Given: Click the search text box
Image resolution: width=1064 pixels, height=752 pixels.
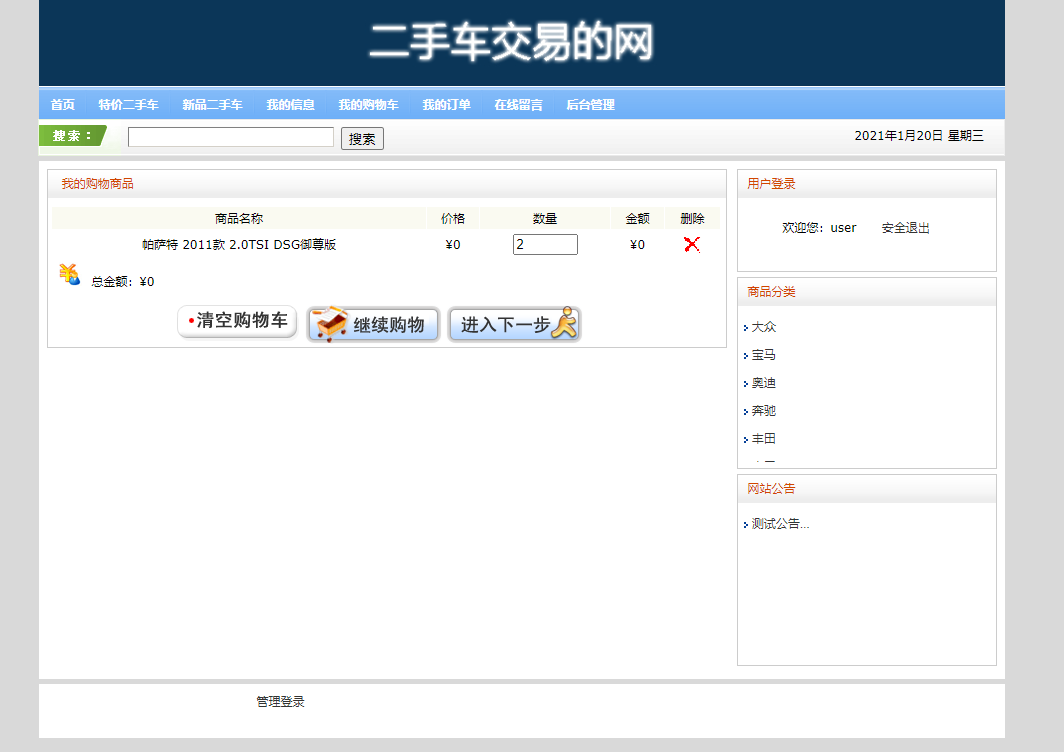Looking at the screenshot, I should coord(230,136).
